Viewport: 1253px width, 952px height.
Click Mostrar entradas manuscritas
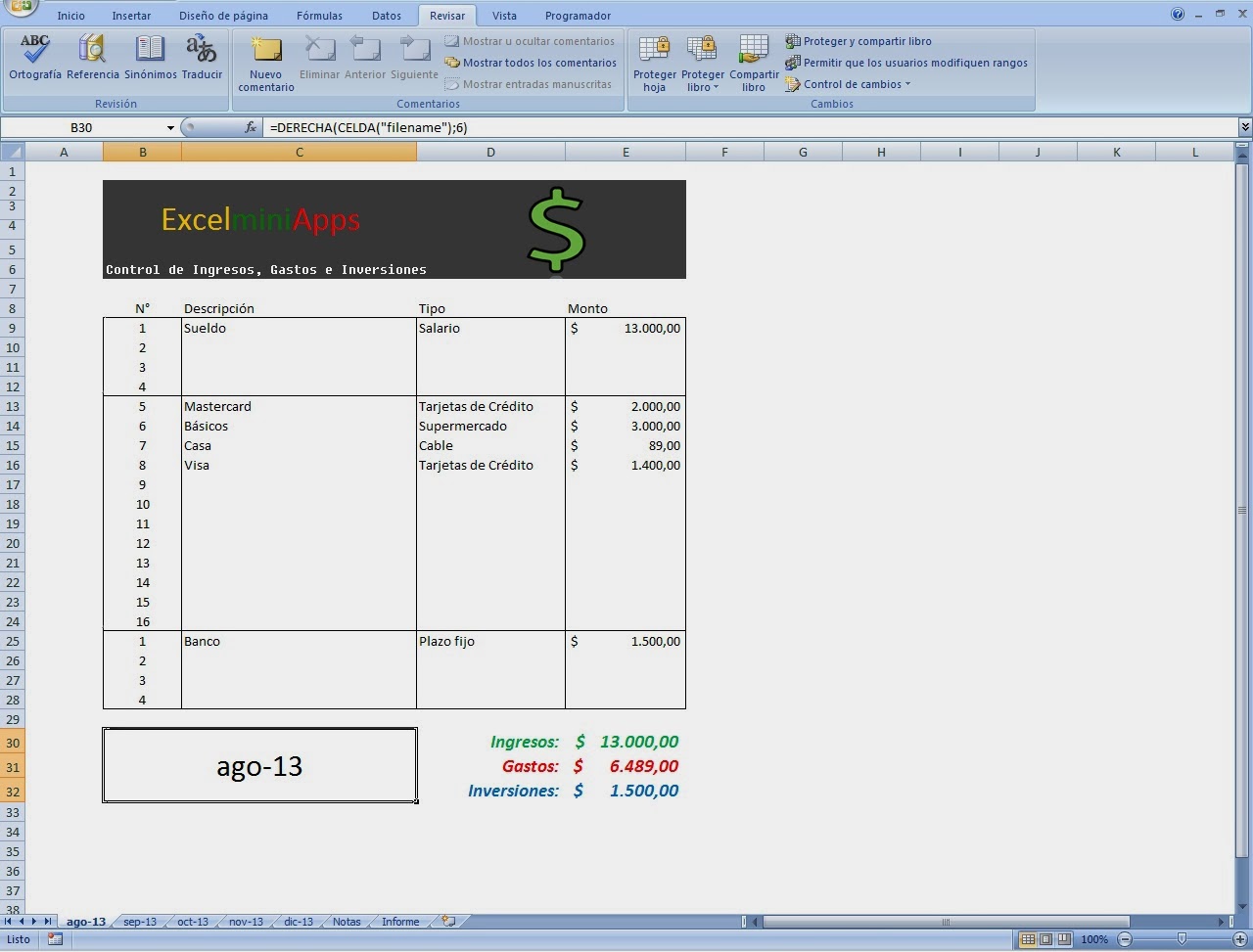tap(529, 84)
